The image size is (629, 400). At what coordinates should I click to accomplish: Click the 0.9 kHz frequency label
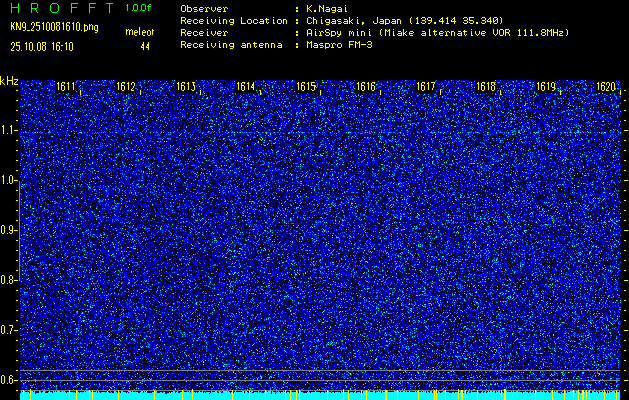9,230
